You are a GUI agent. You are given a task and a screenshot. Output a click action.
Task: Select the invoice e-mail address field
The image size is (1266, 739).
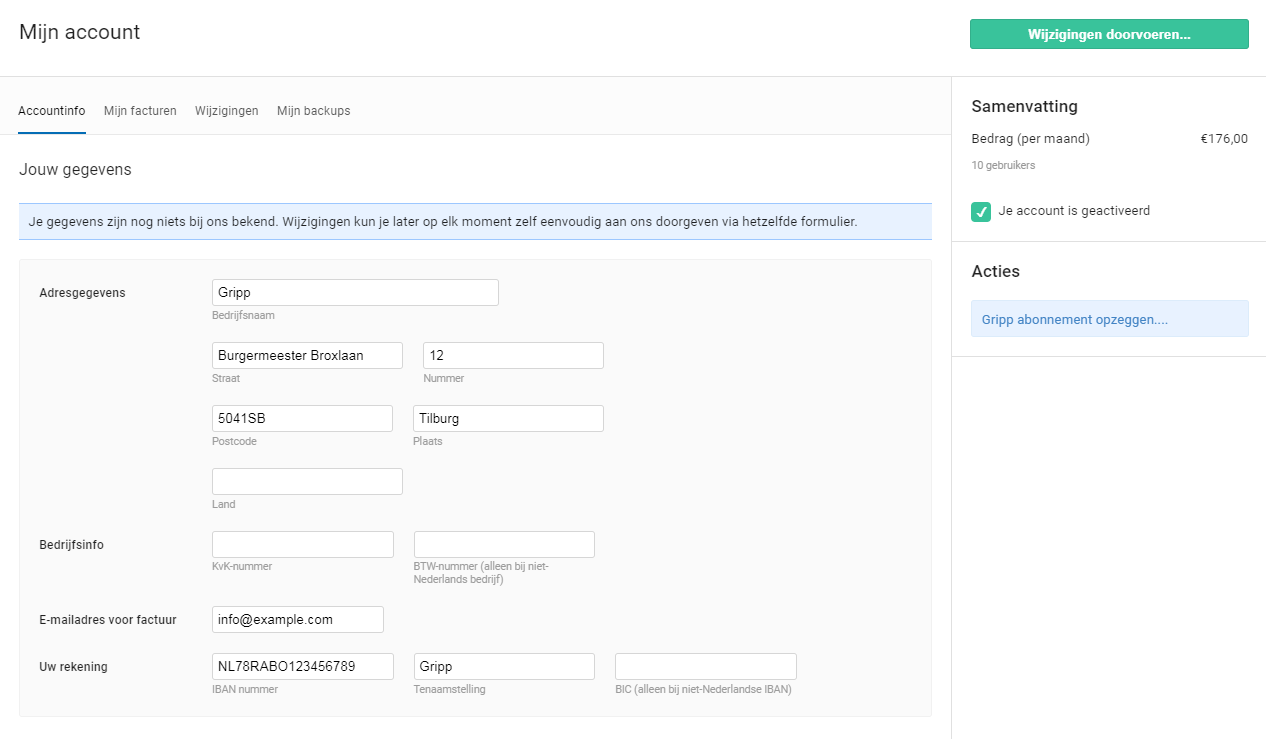pos(297,620)
